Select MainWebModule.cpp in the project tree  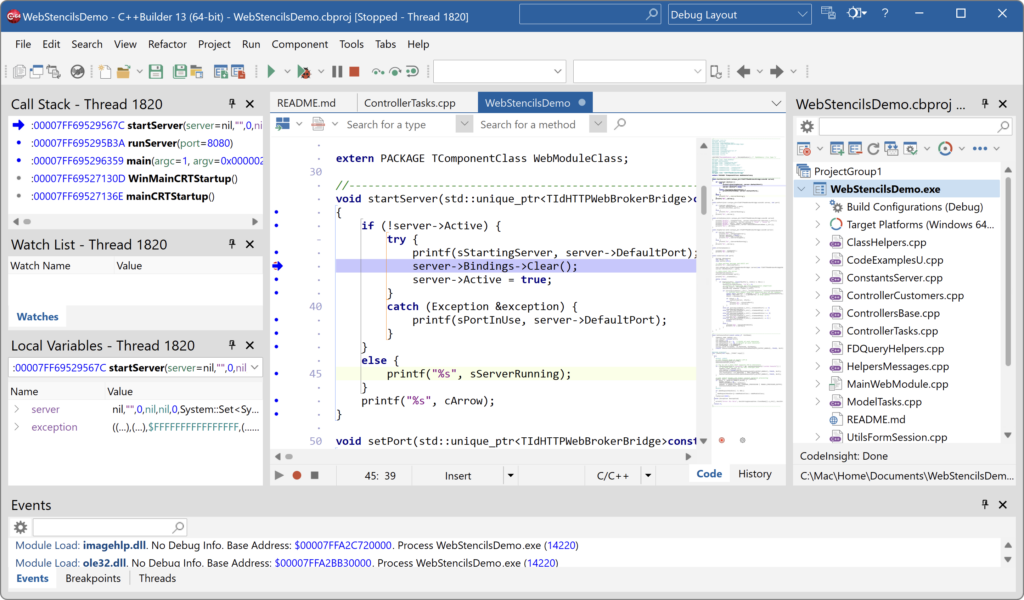pyautogui.click(x=897, y=384)
